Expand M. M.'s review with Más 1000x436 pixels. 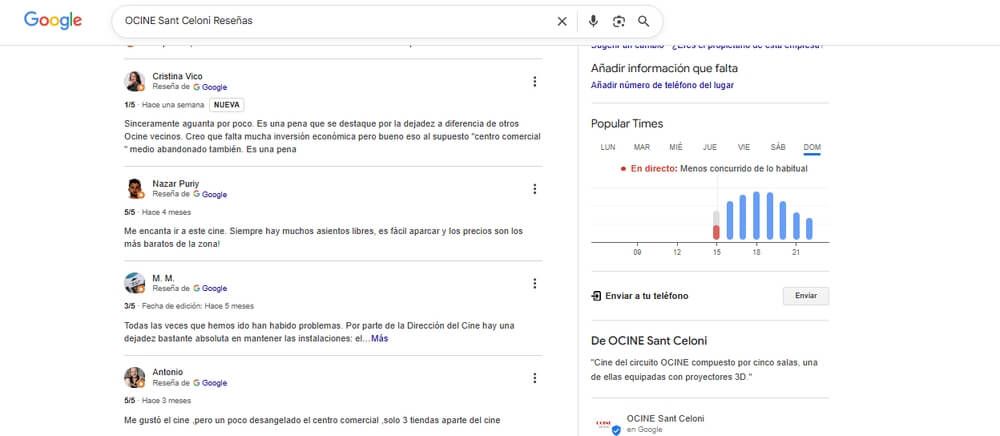click(x=379, y=338)
